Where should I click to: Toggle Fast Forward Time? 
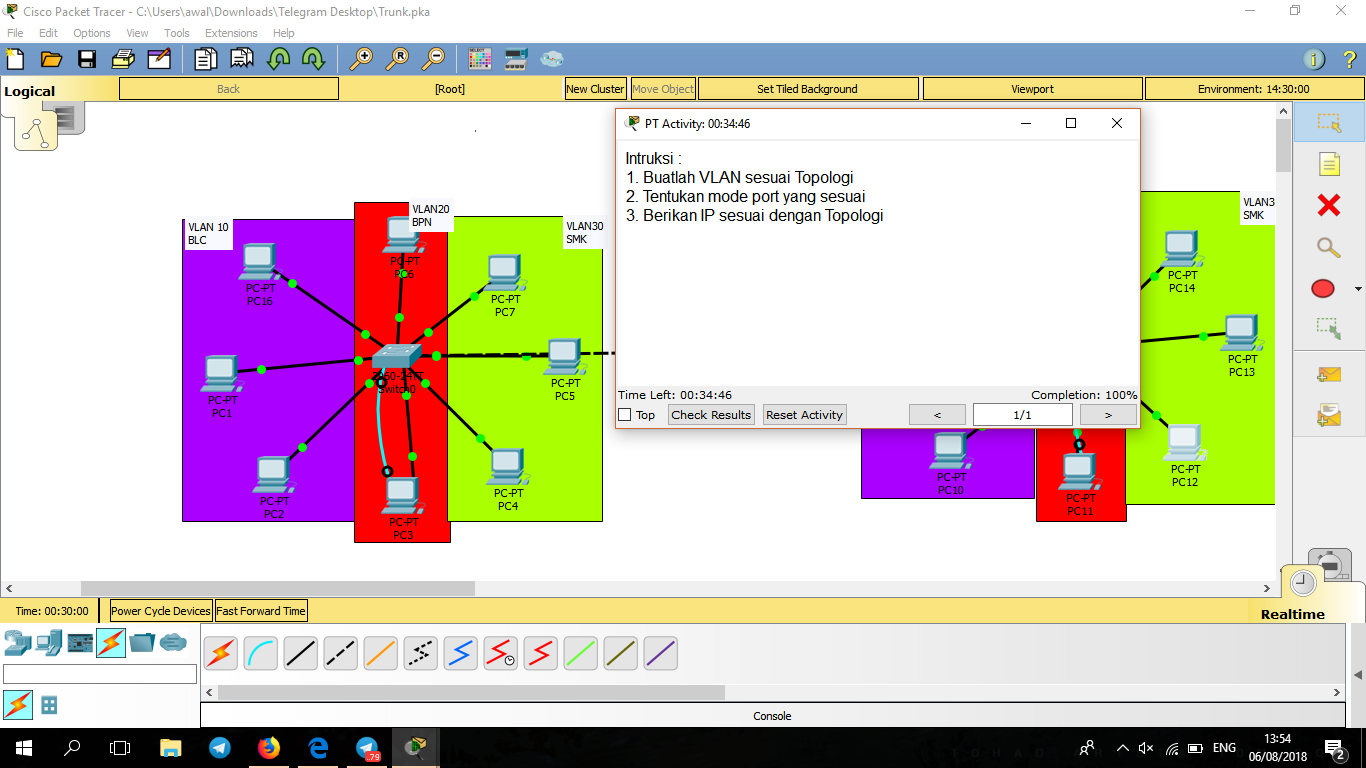point(261,610)
